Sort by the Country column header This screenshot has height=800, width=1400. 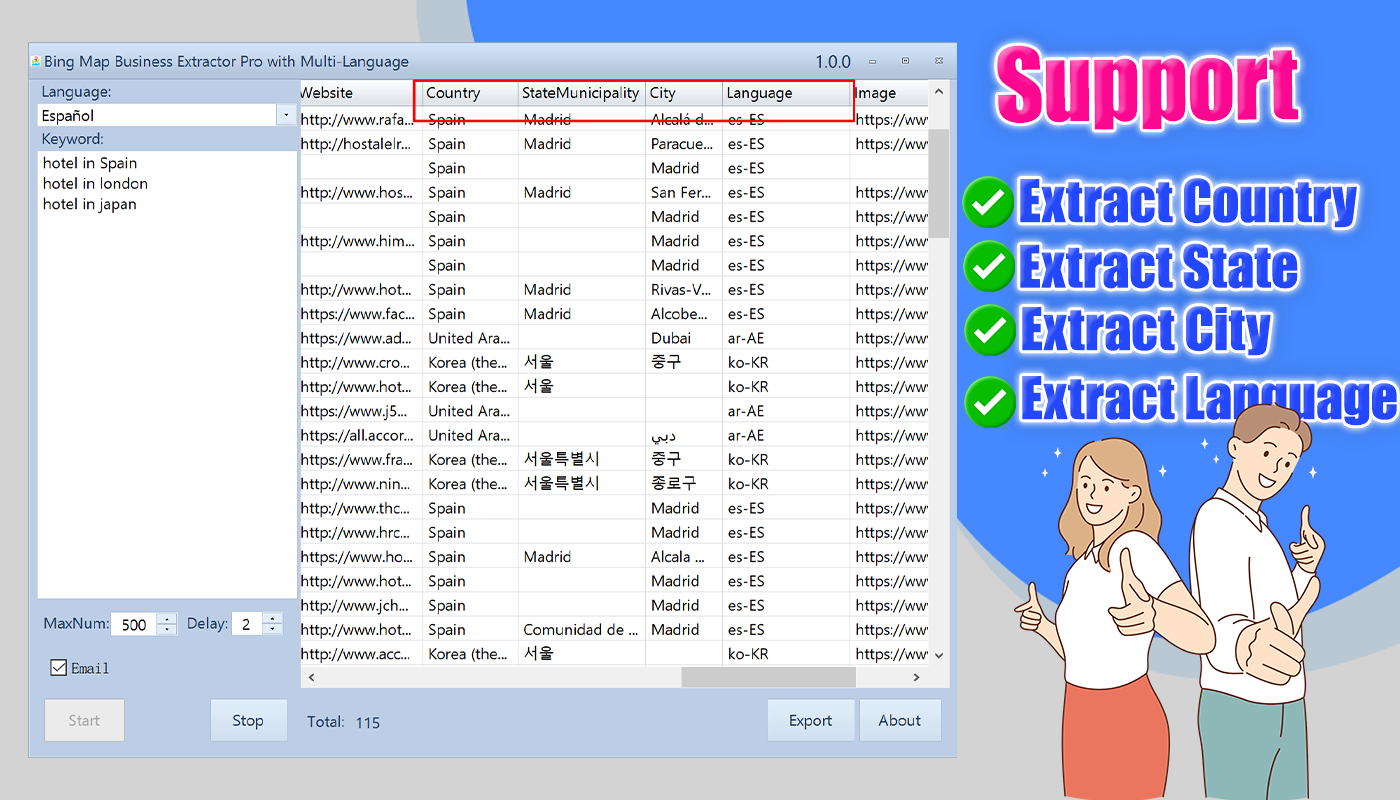[x=470, y=93]
